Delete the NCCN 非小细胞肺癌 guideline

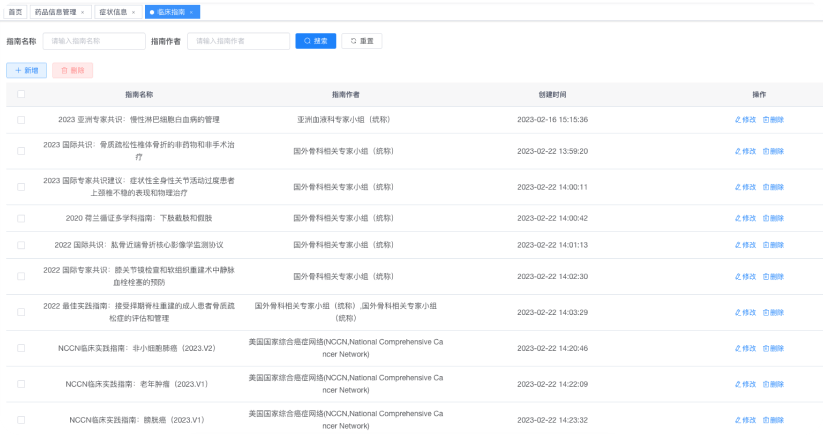point(773,348)
